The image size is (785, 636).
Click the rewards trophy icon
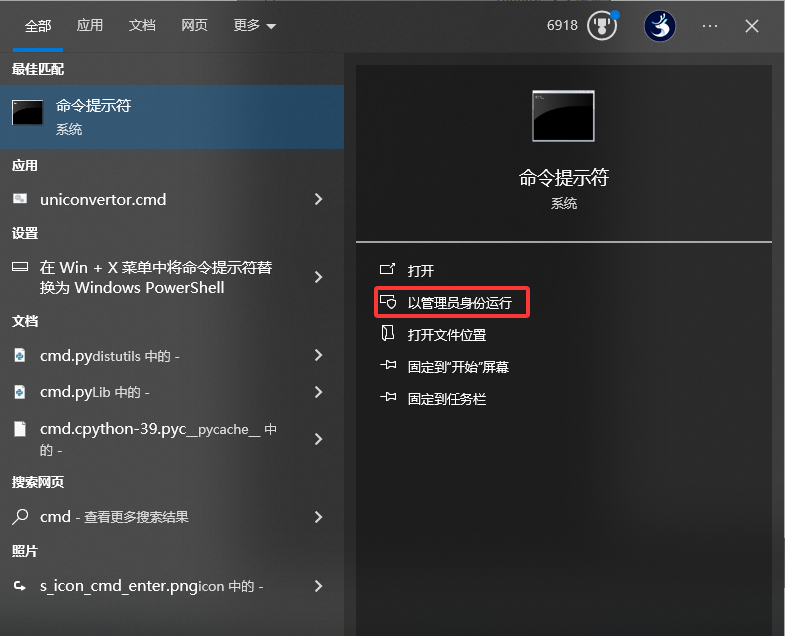(602, 26)
